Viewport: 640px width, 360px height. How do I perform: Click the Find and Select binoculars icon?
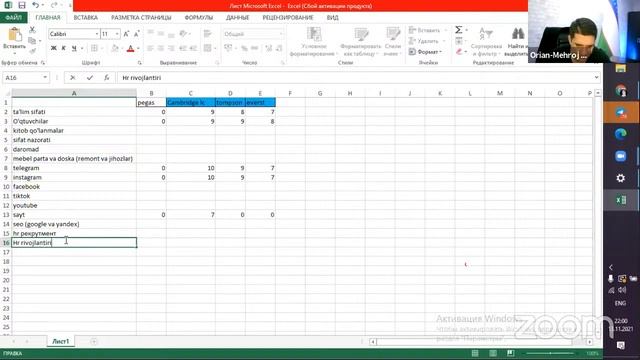point(518,33)
